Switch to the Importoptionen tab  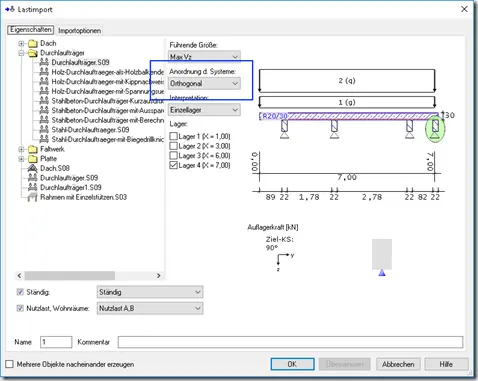79,30
